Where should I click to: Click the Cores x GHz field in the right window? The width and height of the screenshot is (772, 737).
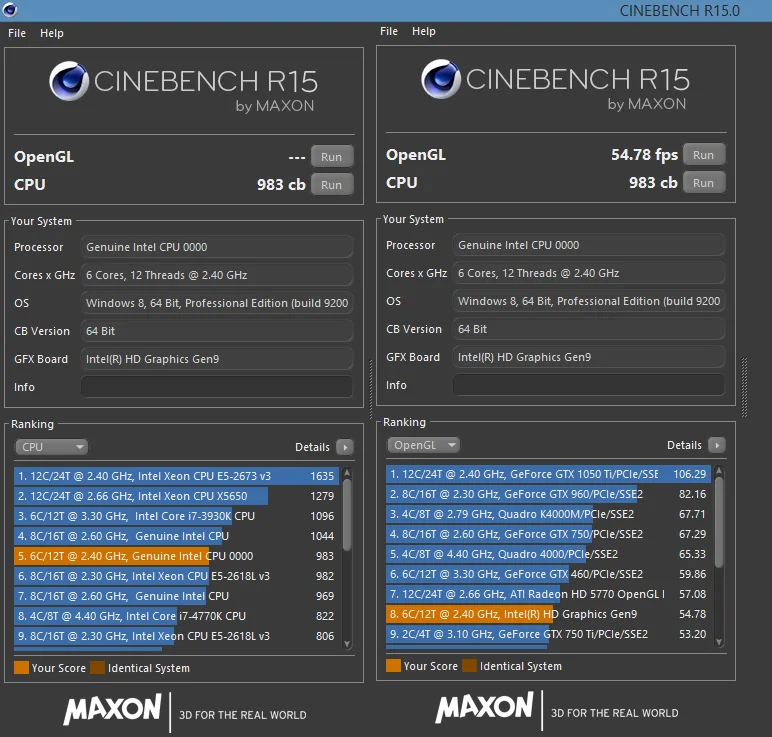[x=589, y=273]
